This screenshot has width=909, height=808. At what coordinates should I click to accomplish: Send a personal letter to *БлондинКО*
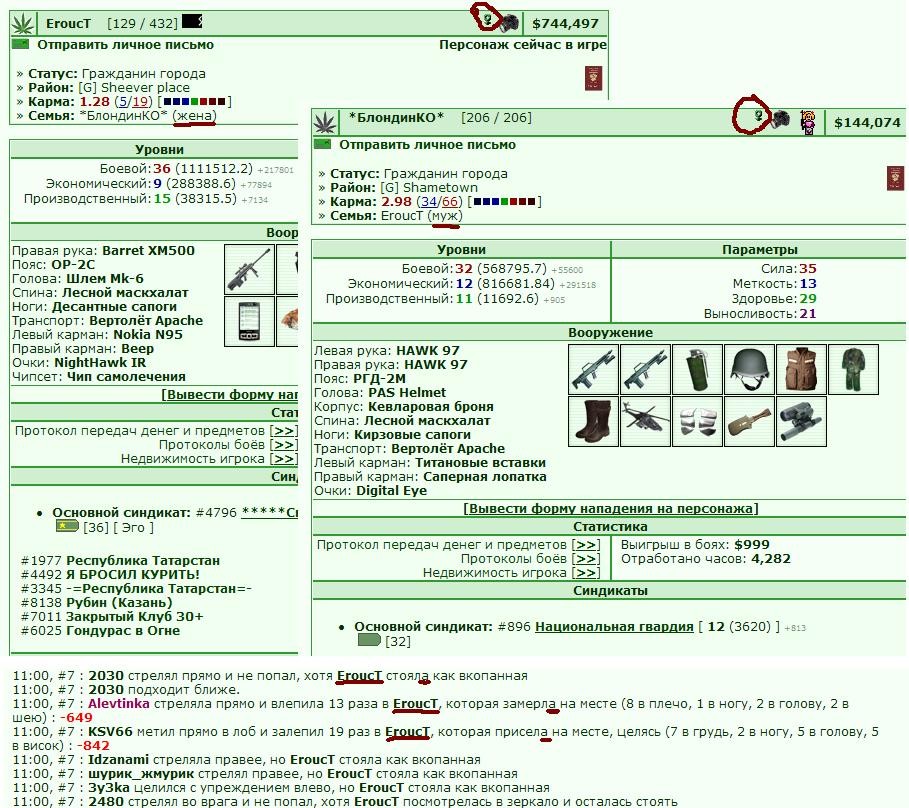(x=427, y=144)
